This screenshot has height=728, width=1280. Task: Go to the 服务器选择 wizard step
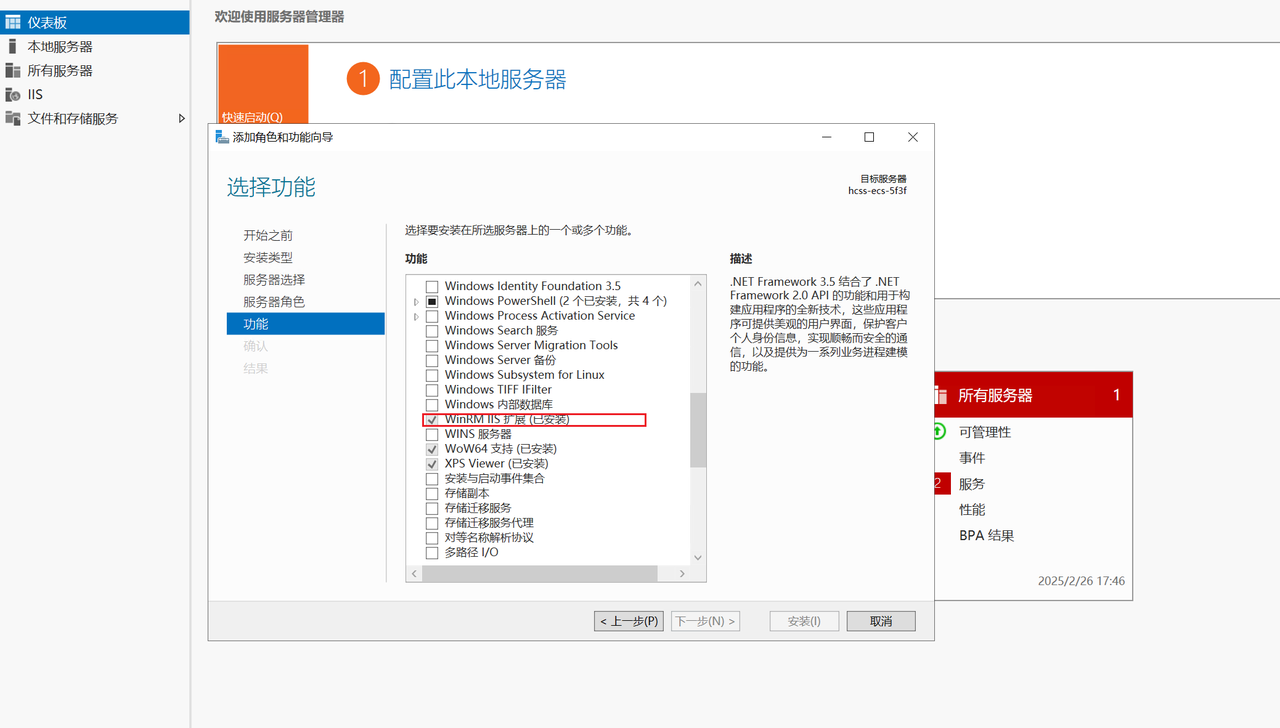coord(274,279)
